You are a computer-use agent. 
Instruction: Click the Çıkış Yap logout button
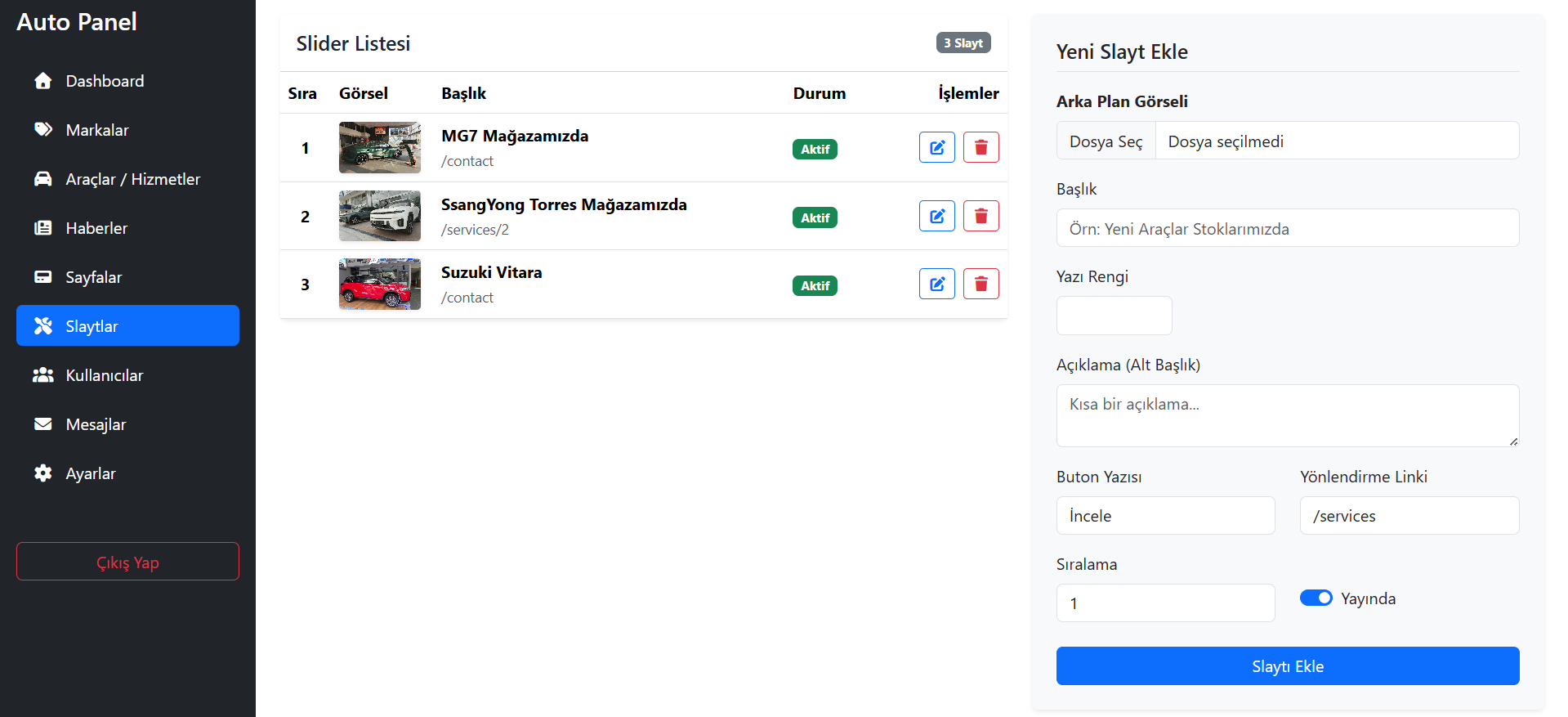[127, 562]
